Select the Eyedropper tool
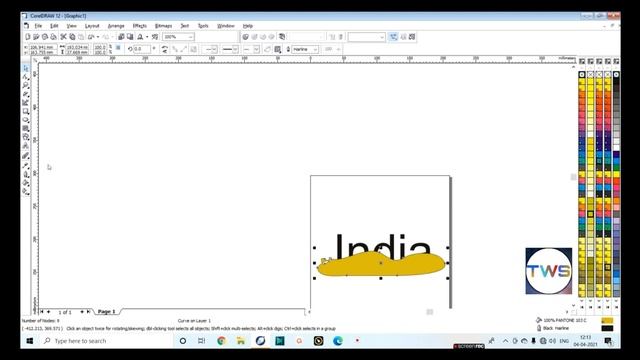This screenshot has height=360, width=640. coord(26,165)
